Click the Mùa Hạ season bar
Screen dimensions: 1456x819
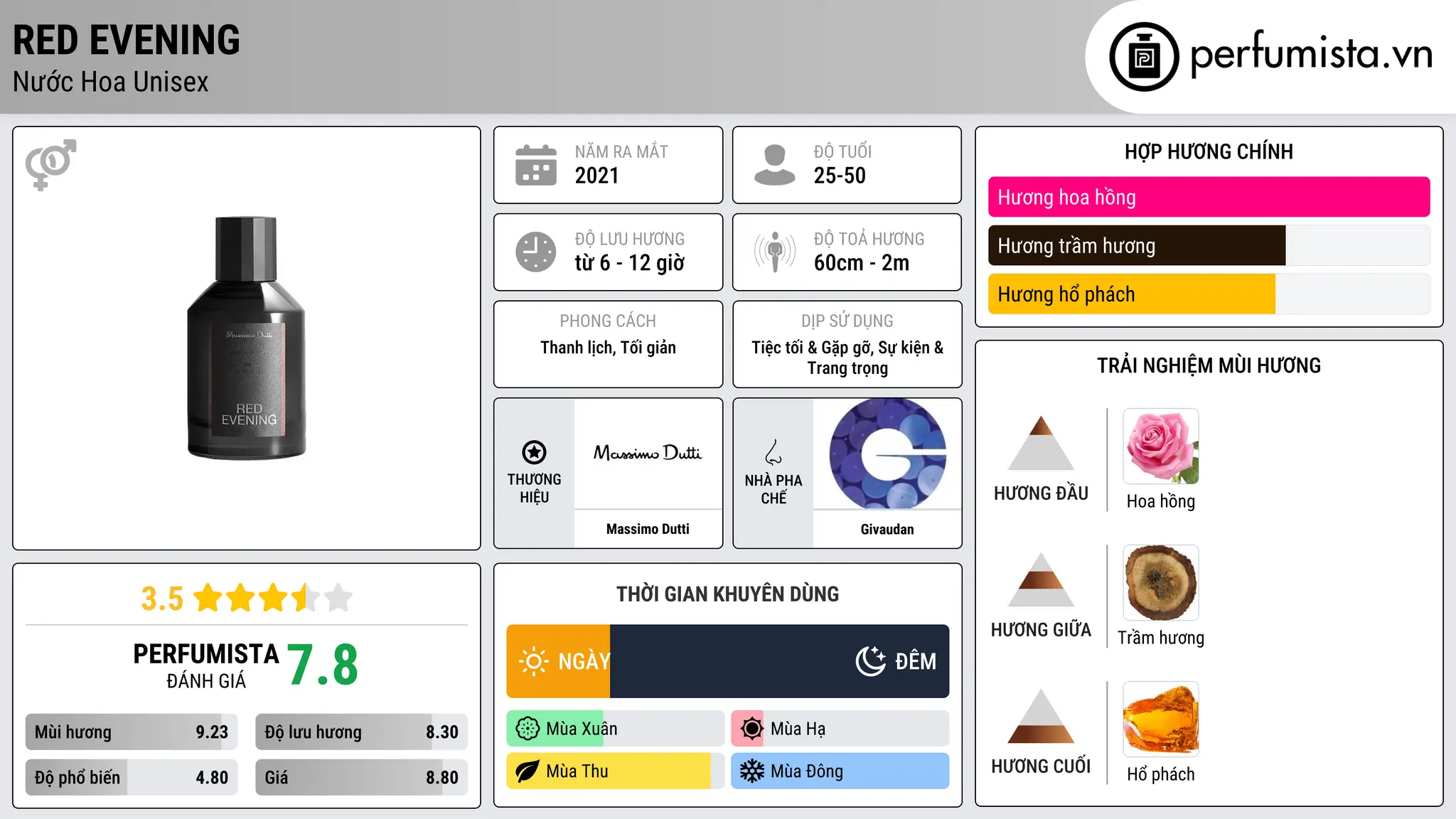(840, 729)
